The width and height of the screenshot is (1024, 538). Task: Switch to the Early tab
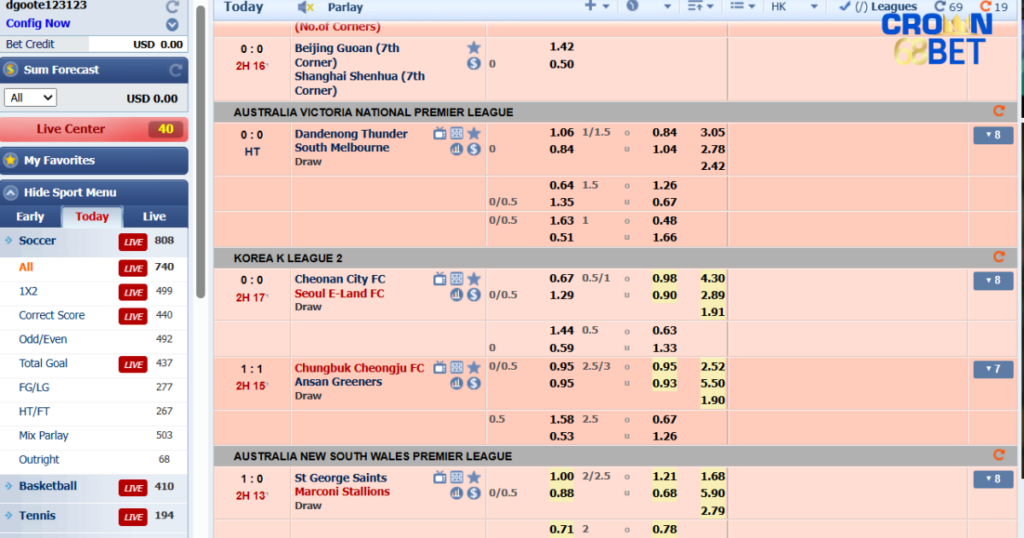tap(30, 217)
